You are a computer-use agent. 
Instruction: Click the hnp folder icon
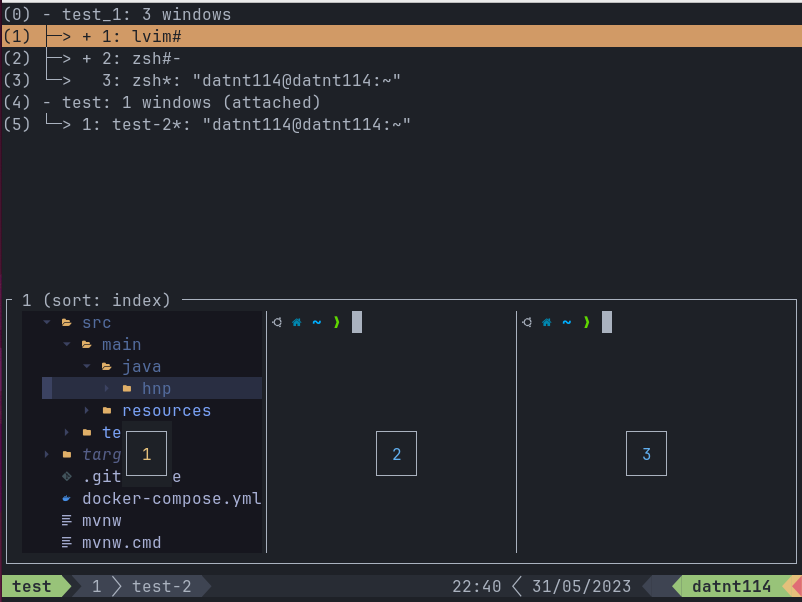pos(127,388)
